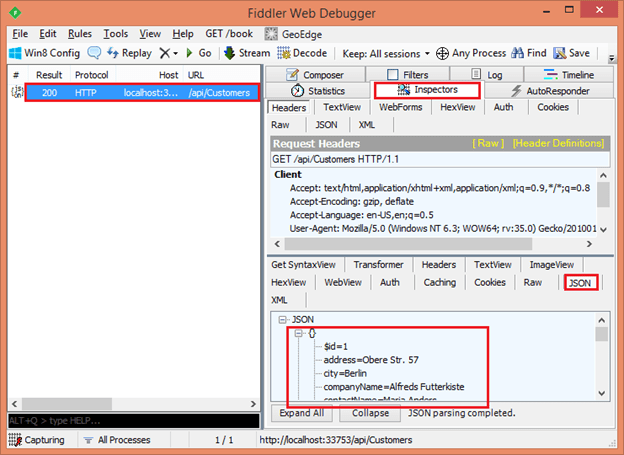
Task: Open the Remove X dropdown arrow
Action: (x=176, y=53)
